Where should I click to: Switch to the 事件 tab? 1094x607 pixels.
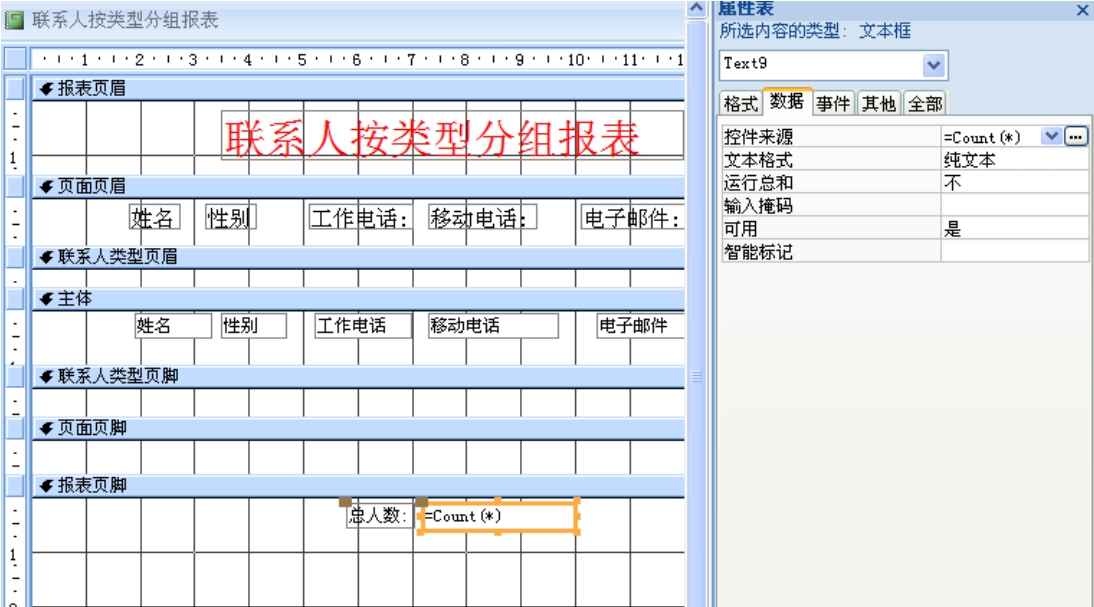click(833, 103)
